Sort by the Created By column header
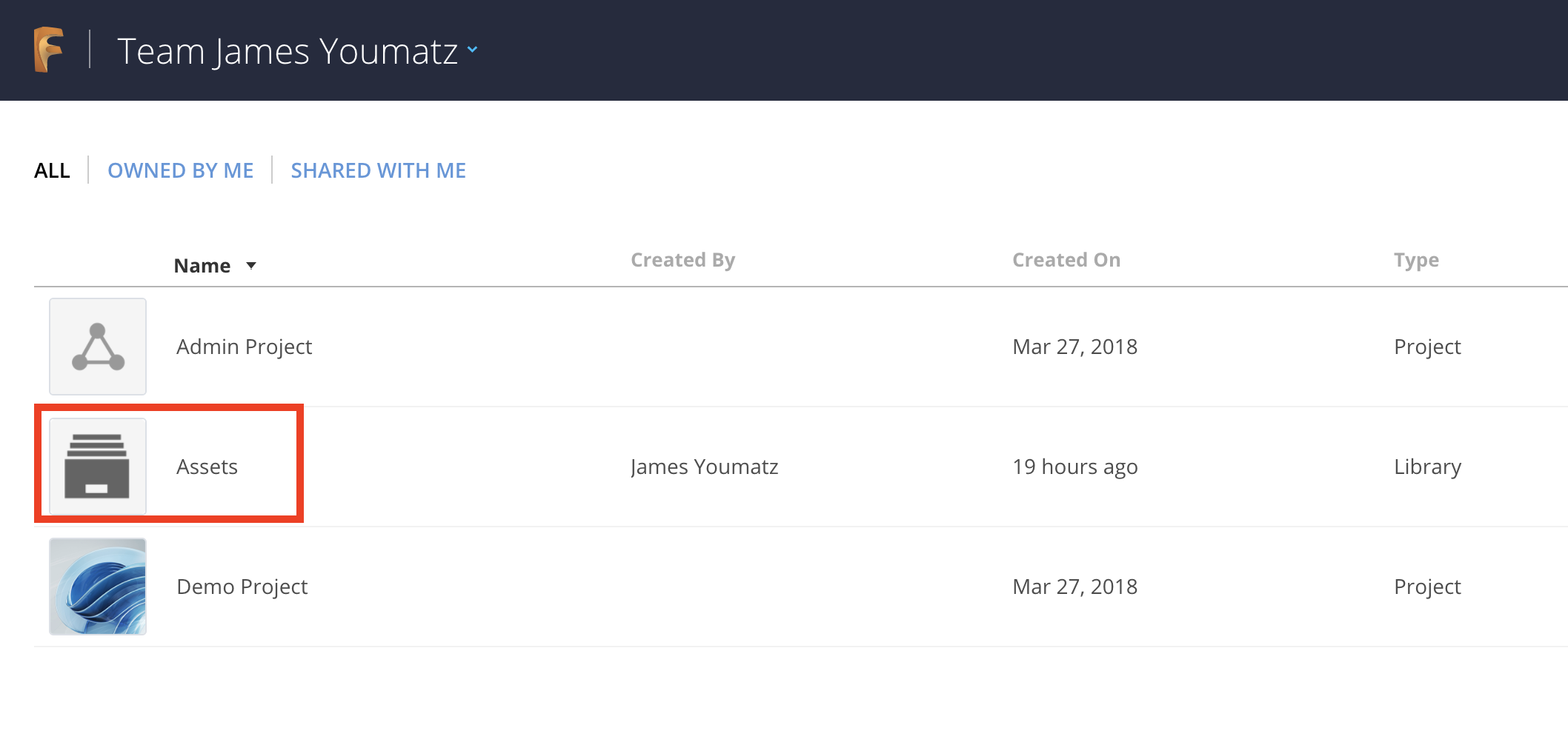 click(x=682, y=260)
